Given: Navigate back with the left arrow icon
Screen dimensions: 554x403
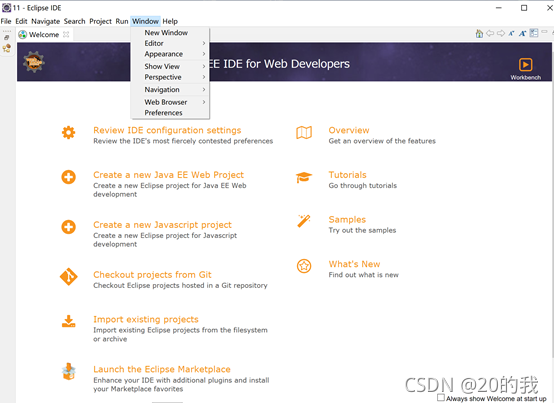Looking at the screenshot, I should (490, 33).
